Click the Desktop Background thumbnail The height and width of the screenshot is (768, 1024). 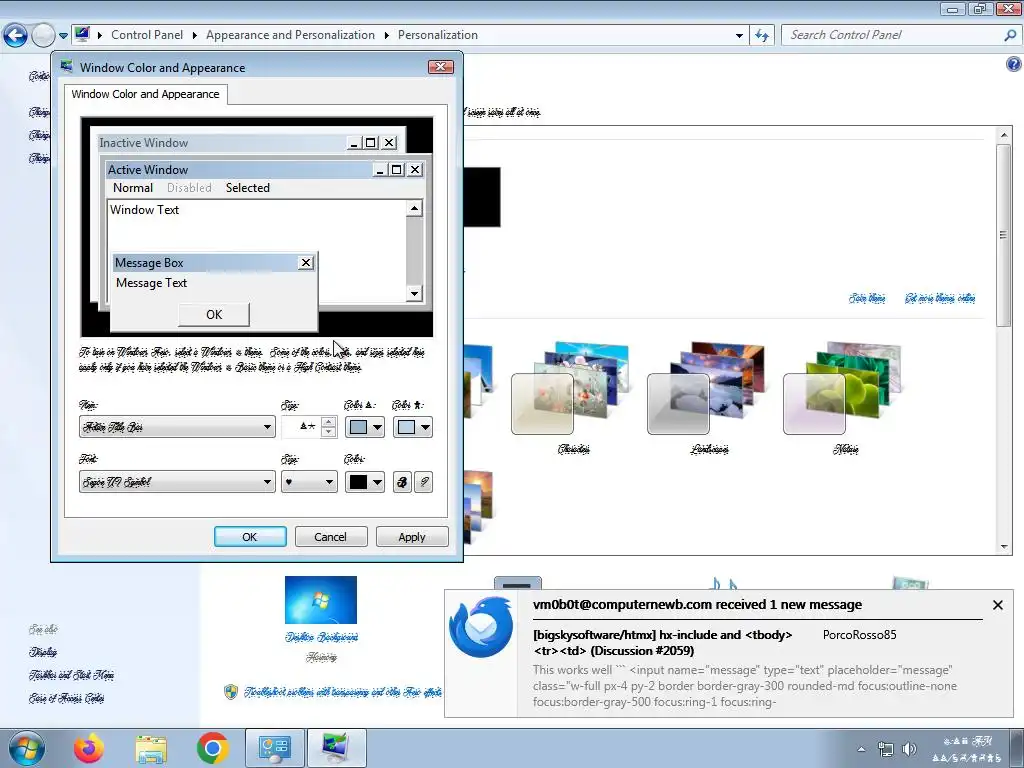point(321,600)
